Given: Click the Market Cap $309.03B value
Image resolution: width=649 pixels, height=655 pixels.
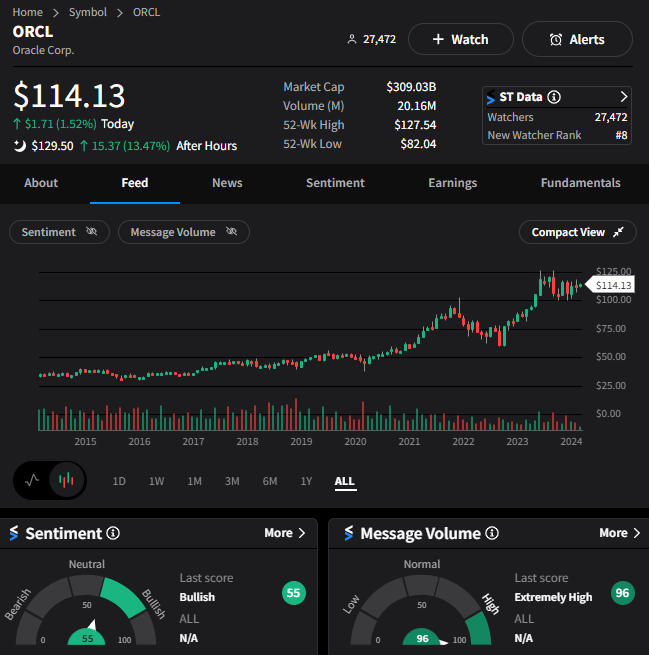Looking at the screenshot, I should point(411,87).
